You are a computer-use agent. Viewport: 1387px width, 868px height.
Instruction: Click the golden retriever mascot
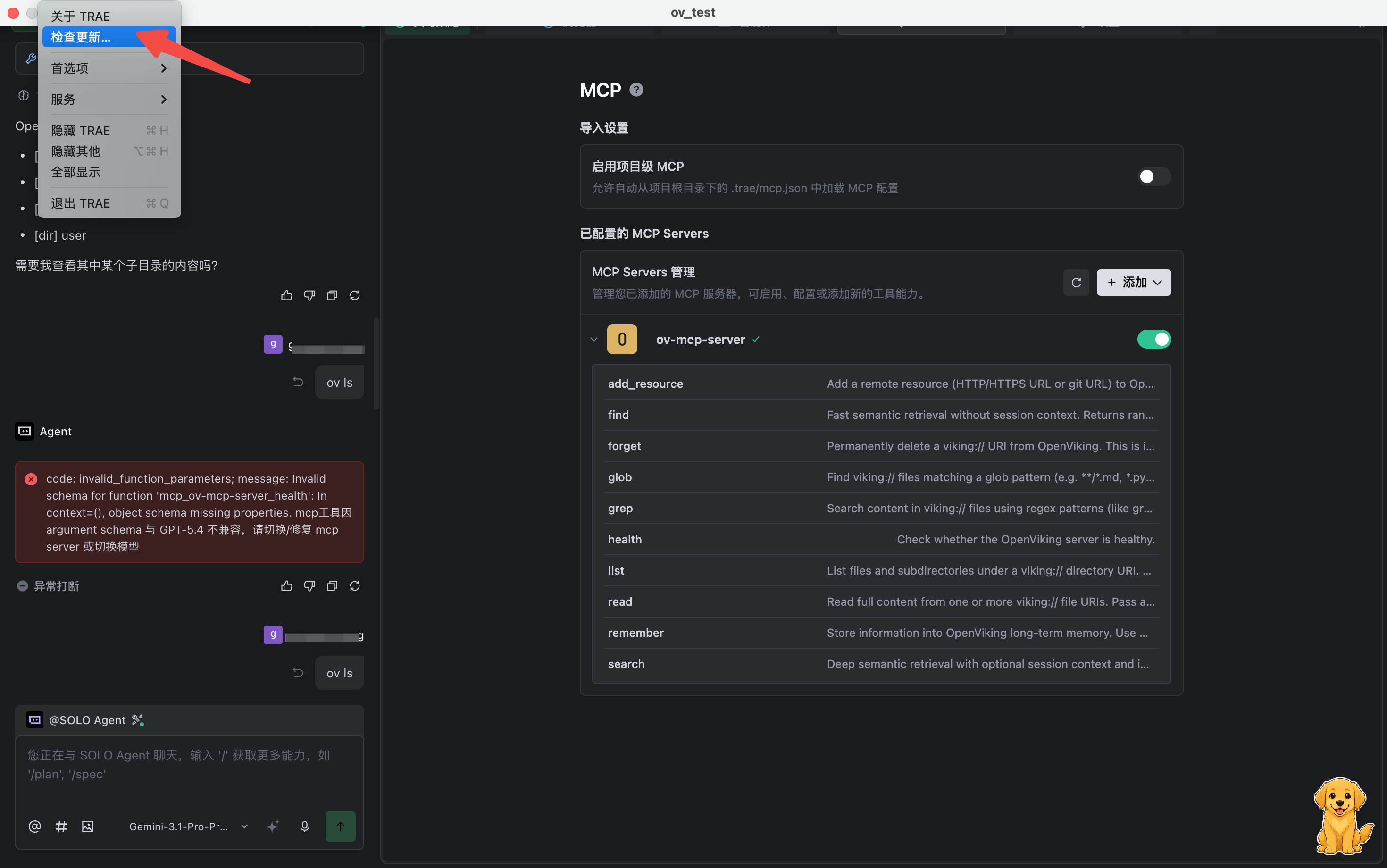coord(1342,815)
